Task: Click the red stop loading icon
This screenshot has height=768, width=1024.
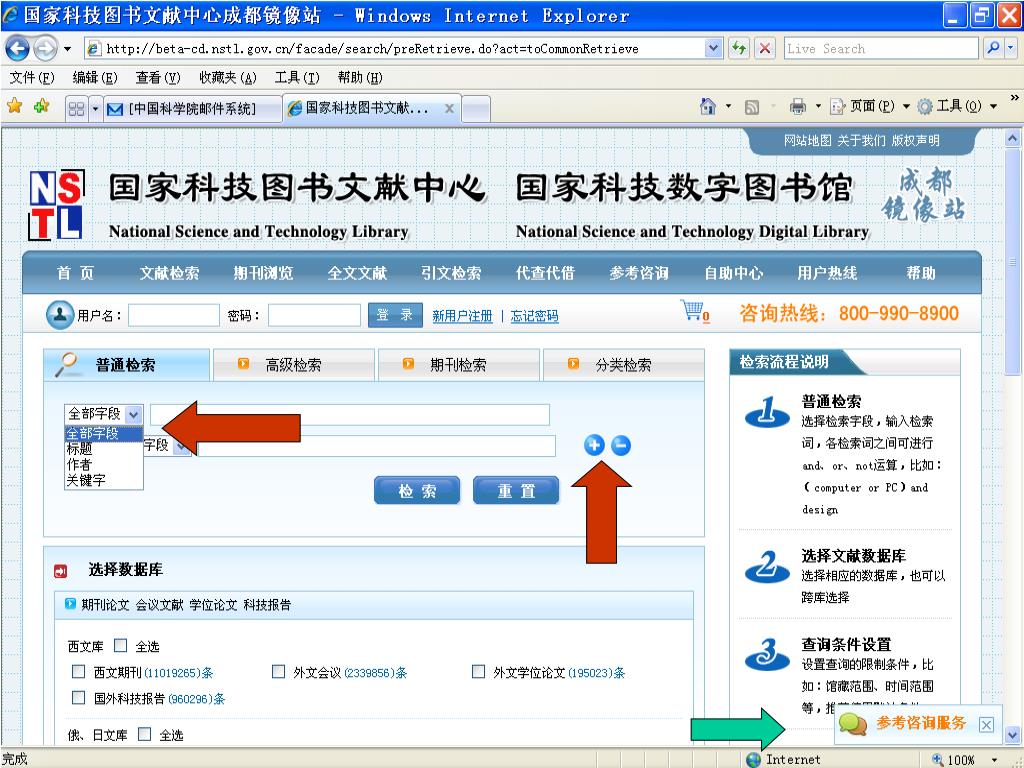Action: [x=765, y=48]
